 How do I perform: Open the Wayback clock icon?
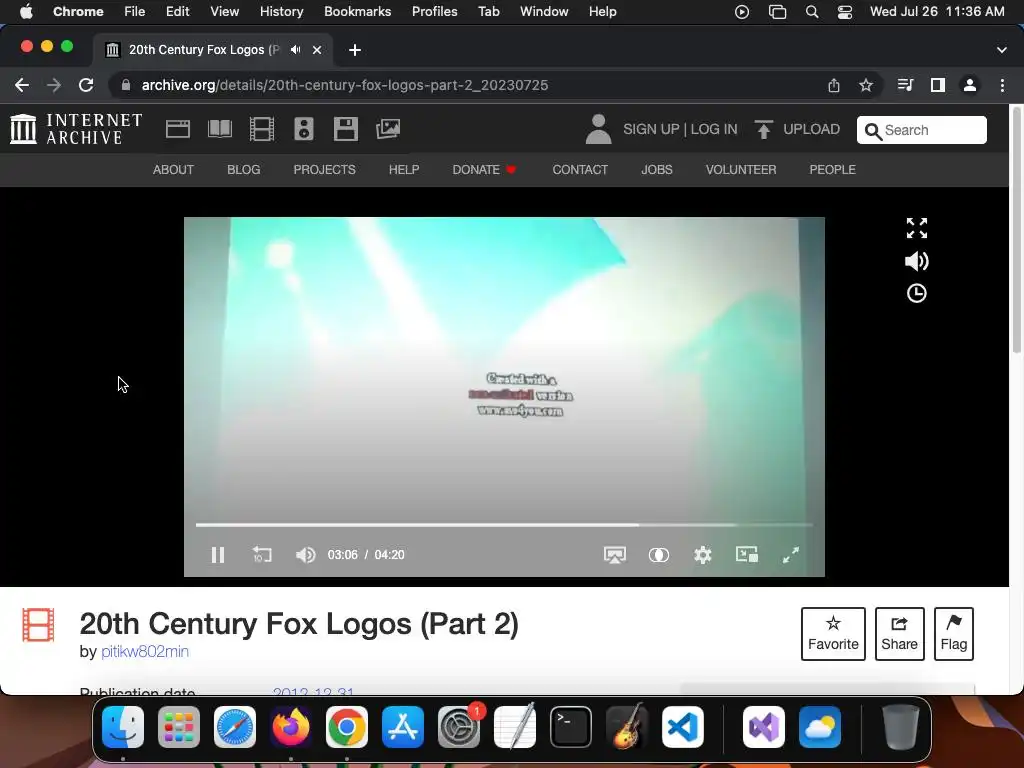click(x=917, y=293)
